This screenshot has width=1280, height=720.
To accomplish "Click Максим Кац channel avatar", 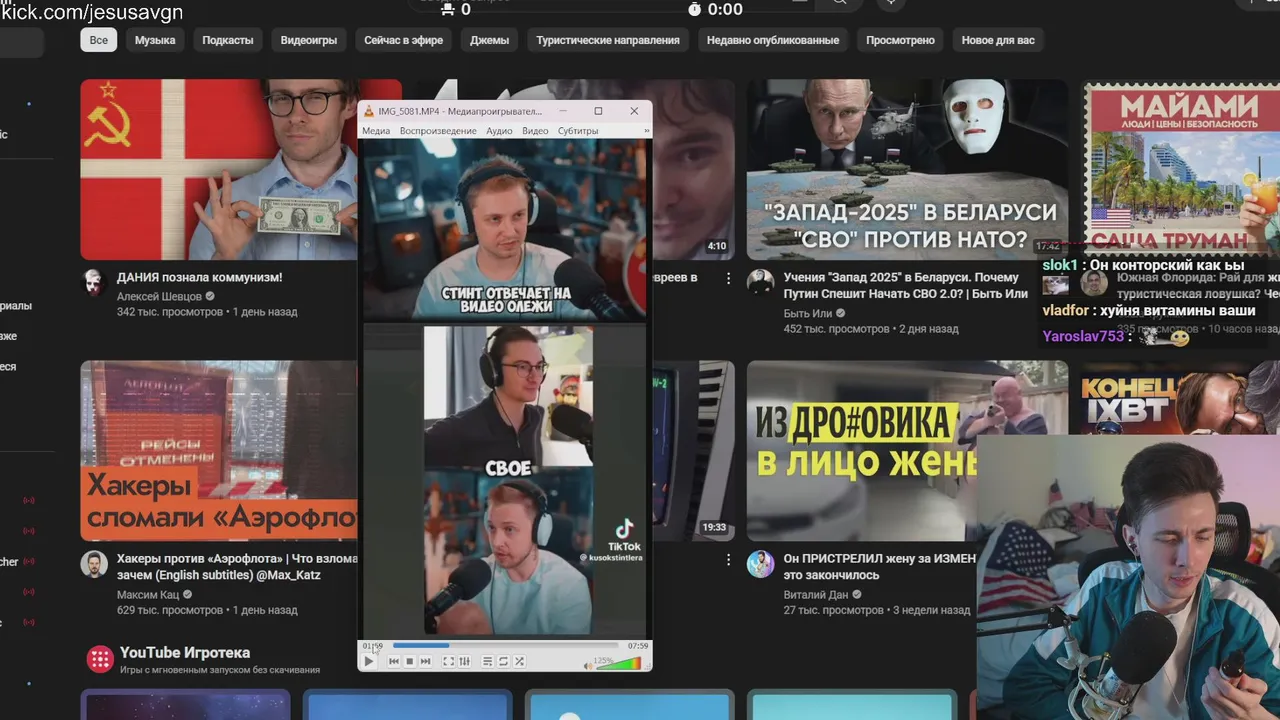I will point(94,563).
